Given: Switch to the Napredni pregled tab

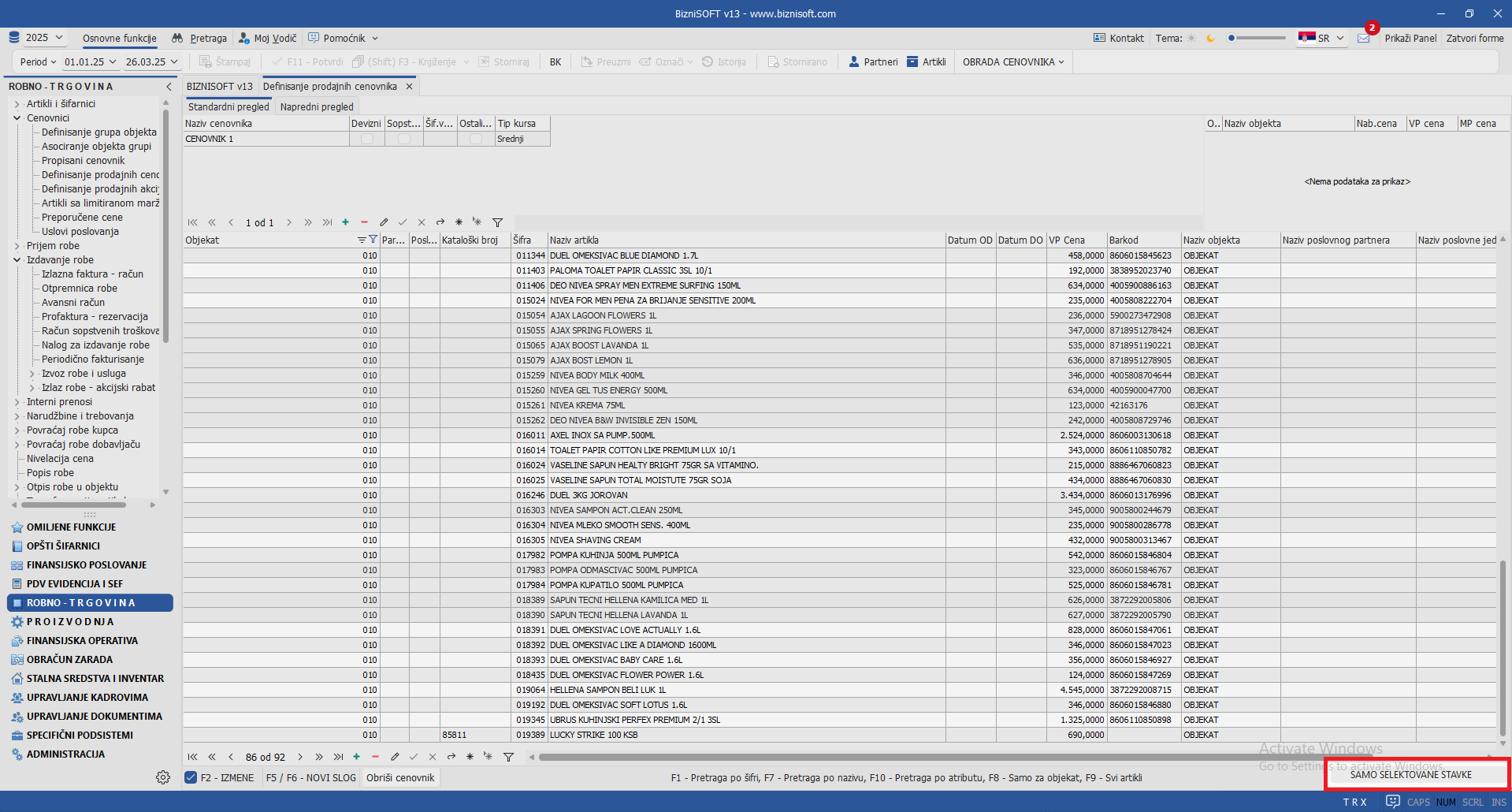Looking at the screenshot, I should click(x=317, y=106).
